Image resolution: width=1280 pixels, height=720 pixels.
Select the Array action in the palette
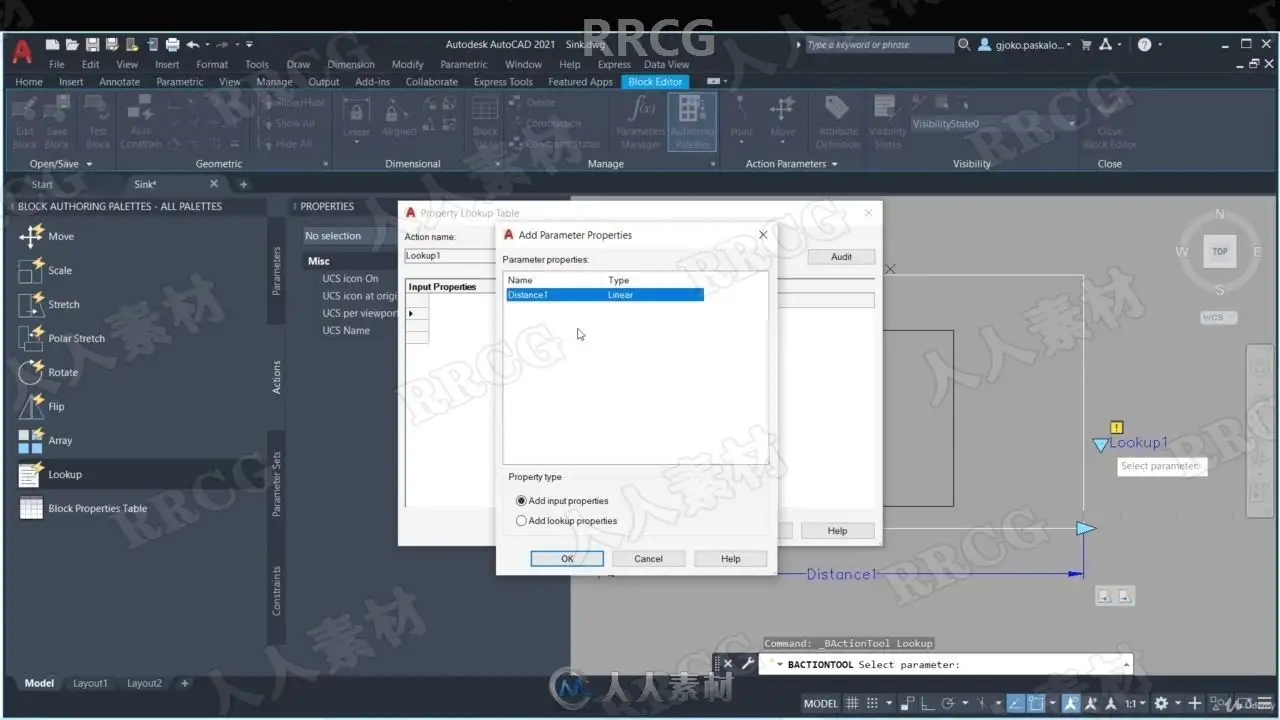[x=45, y=441]
